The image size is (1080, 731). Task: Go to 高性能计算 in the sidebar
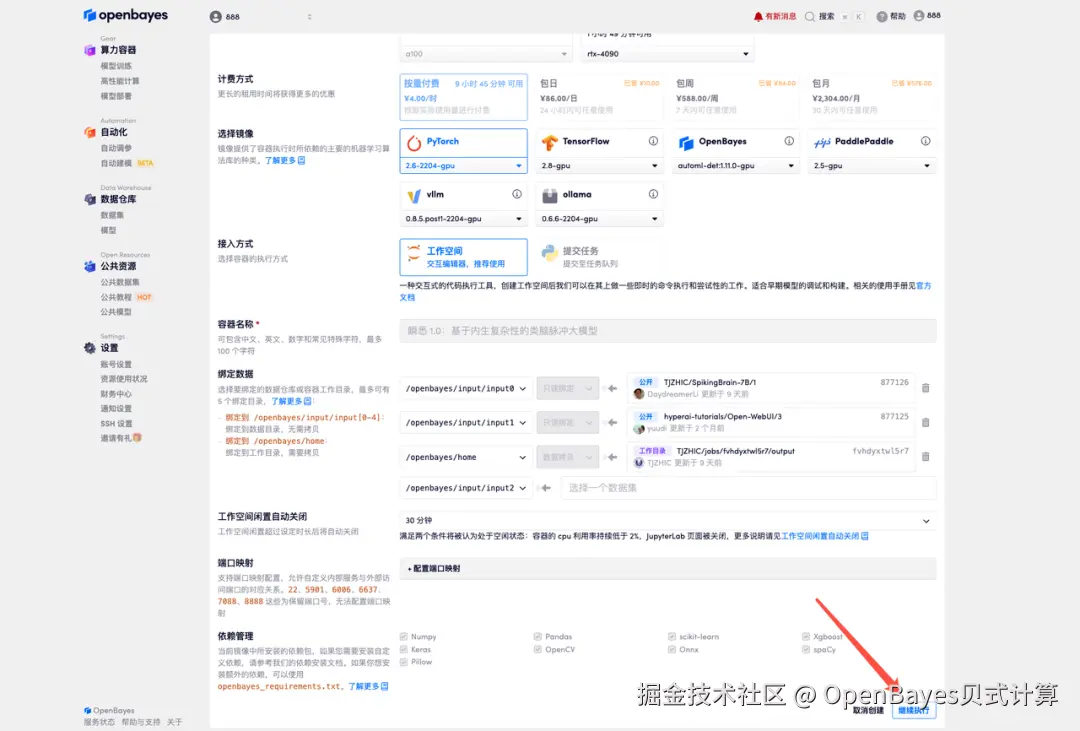(120, 81)
